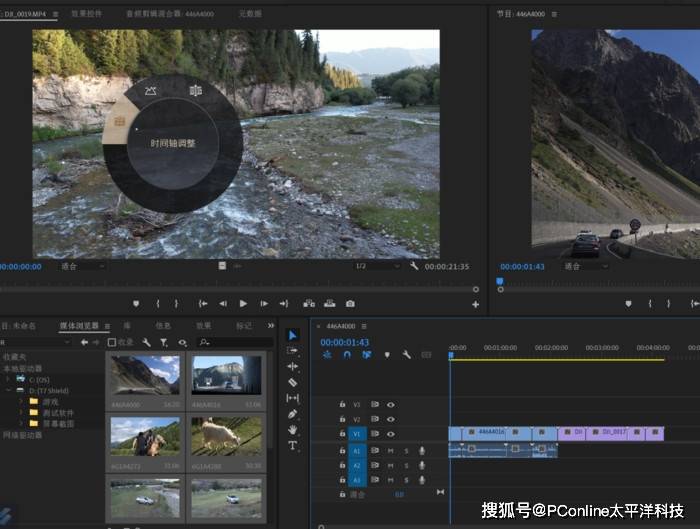Viewport: 700px width, 529px height.
Task: Hide track V1 with its eye
Action: coord(391,434)
